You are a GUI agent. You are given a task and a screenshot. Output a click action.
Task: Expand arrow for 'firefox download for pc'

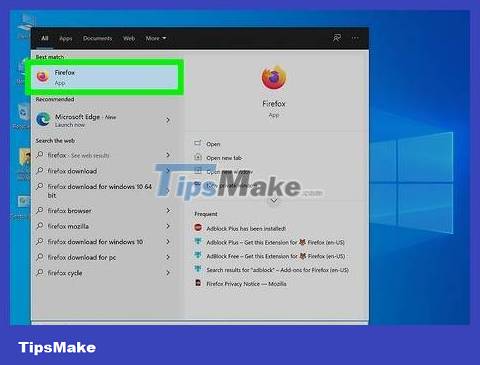click(168, 257)
